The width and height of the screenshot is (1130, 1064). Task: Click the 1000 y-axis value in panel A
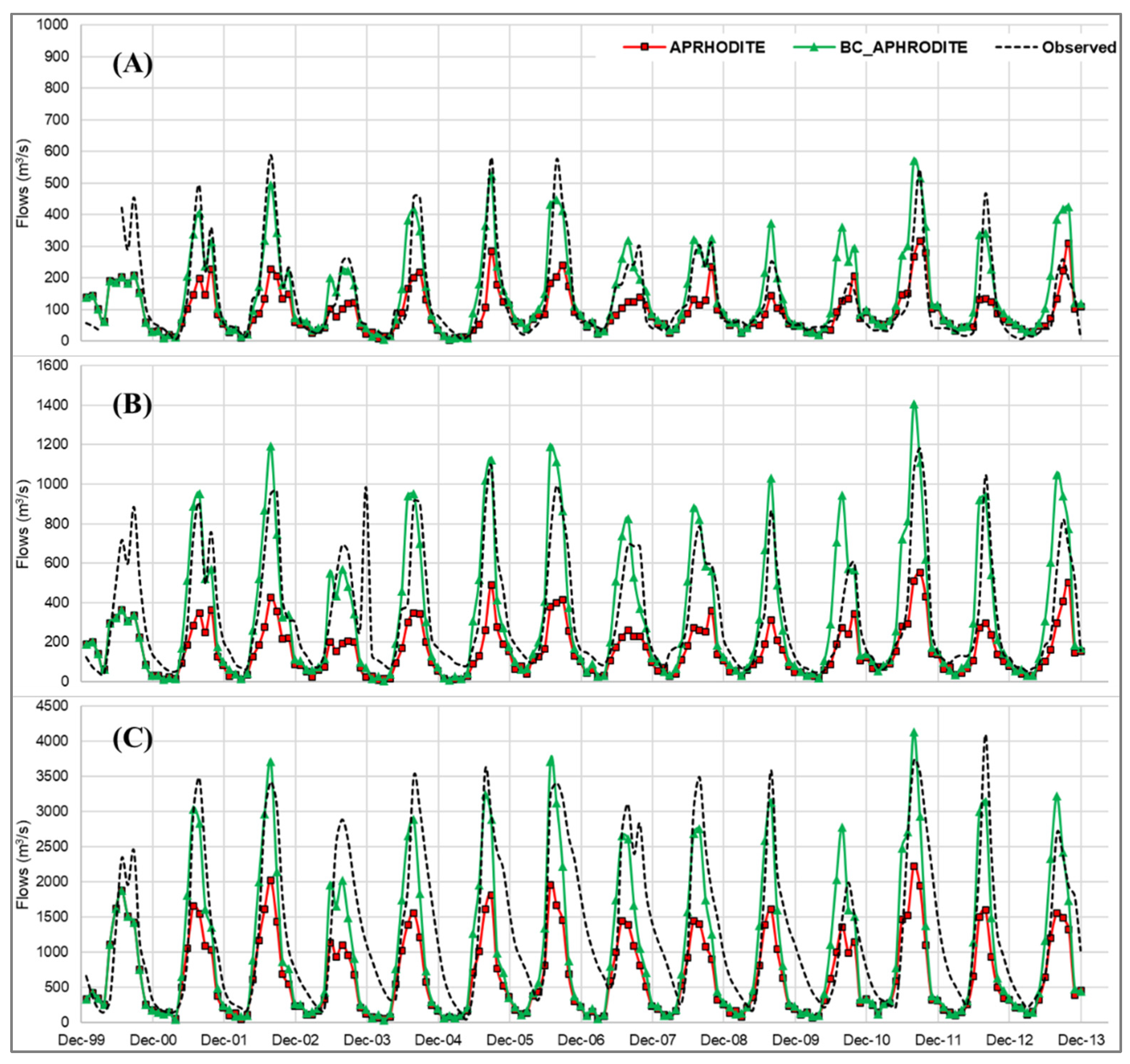[52, 25]
